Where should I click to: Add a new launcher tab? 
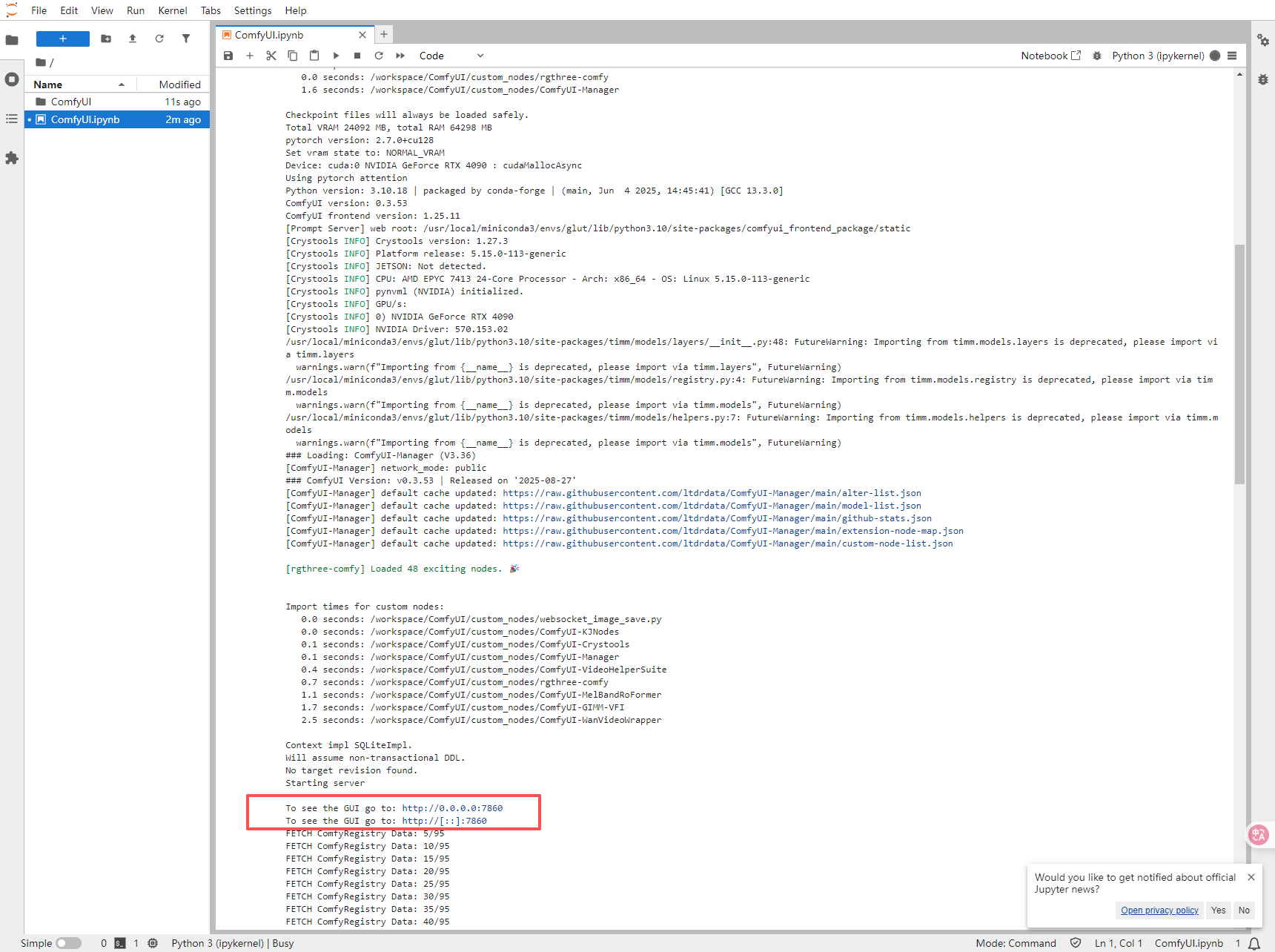pos(384,34)
